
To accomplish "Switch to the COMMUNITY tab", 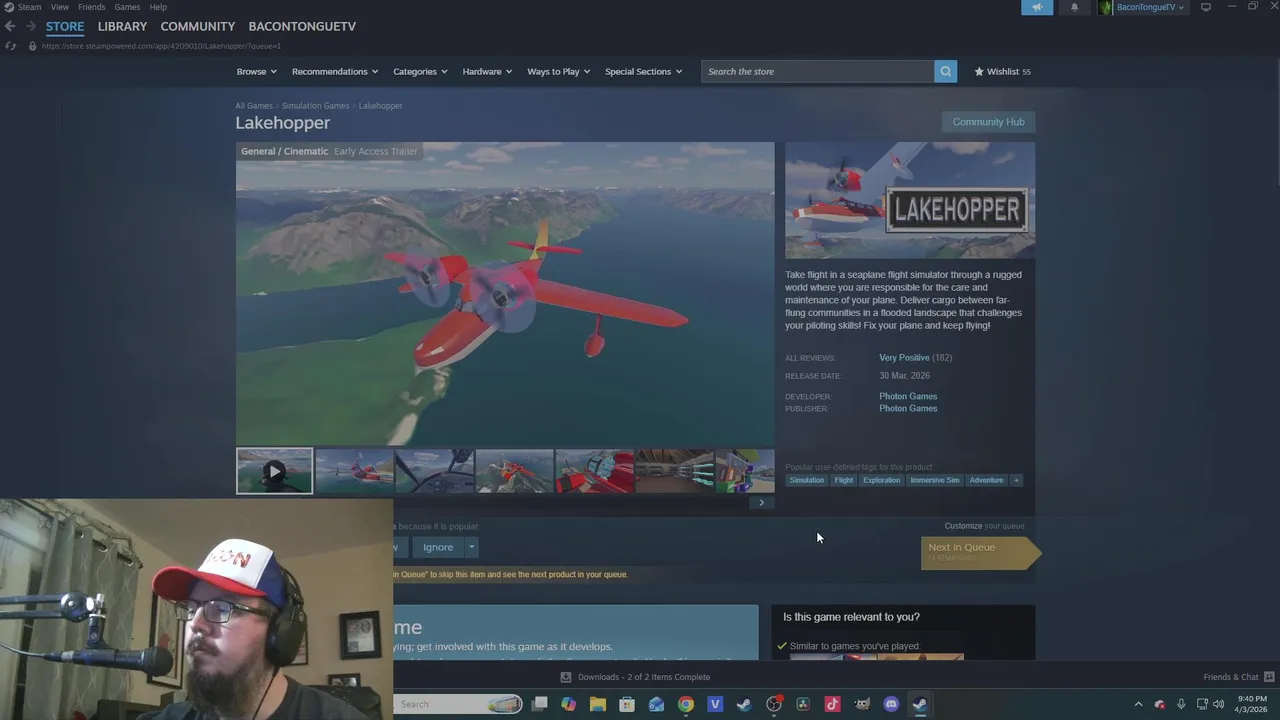I will pyautogui.click(x=198, y=26).
